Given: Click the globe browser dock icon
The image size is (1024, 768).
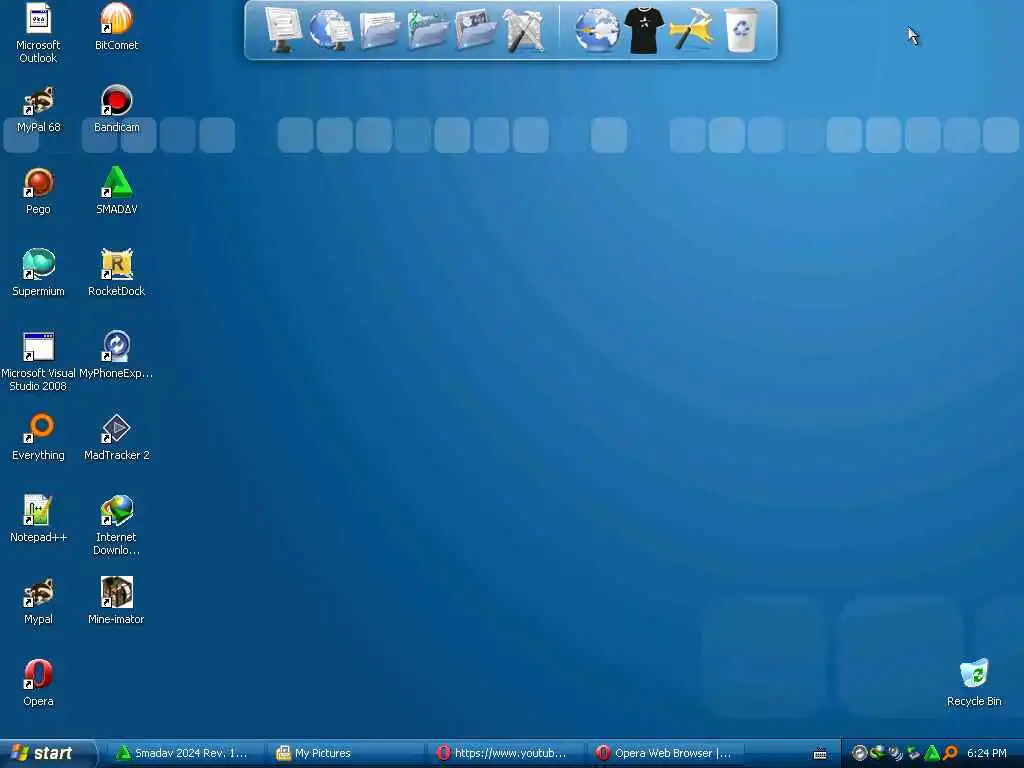Looking at the screenshot, I should pos(597,31).
